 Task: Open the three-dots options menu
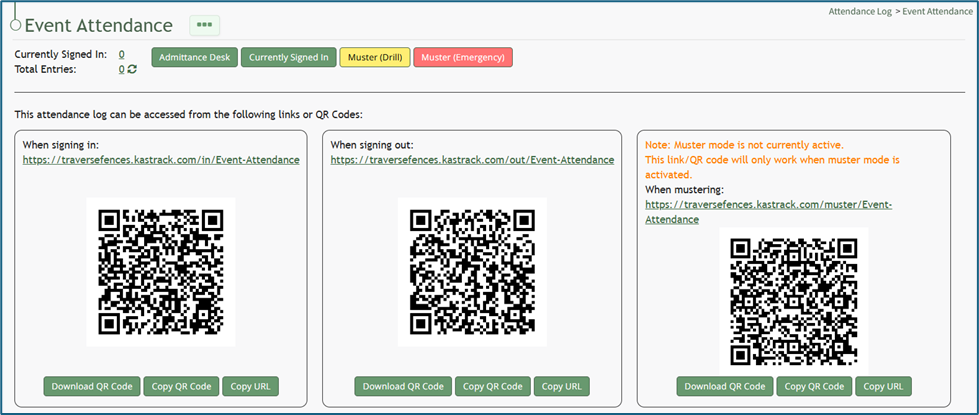point(204,25)
